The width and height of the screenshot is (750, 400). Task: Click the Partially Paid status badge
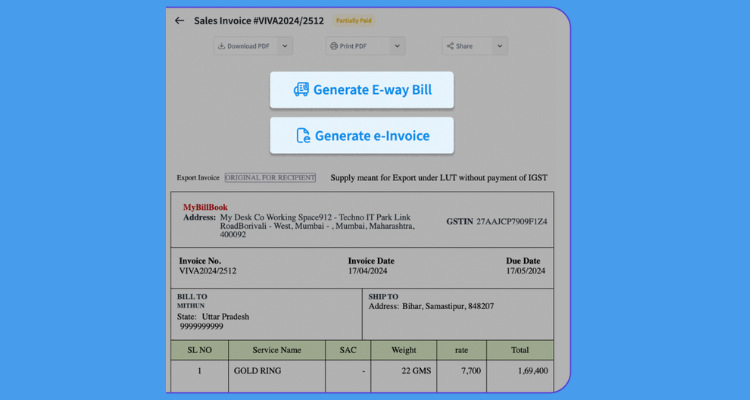click(x=354, y=20)
